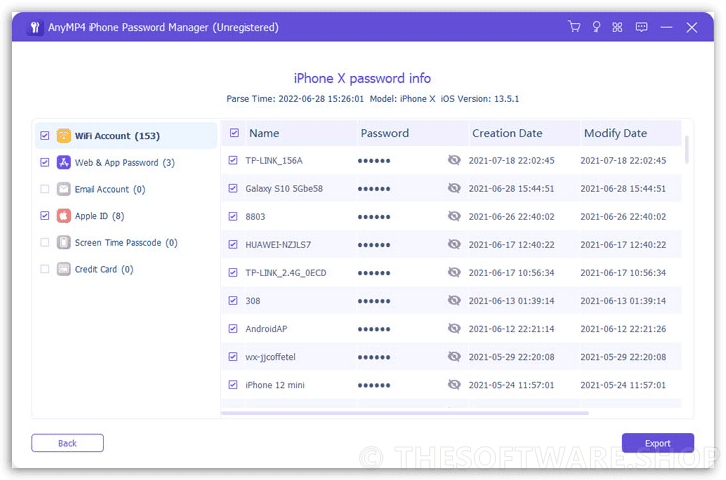Enable the Credit Card checkbox

tap(44, 269)
